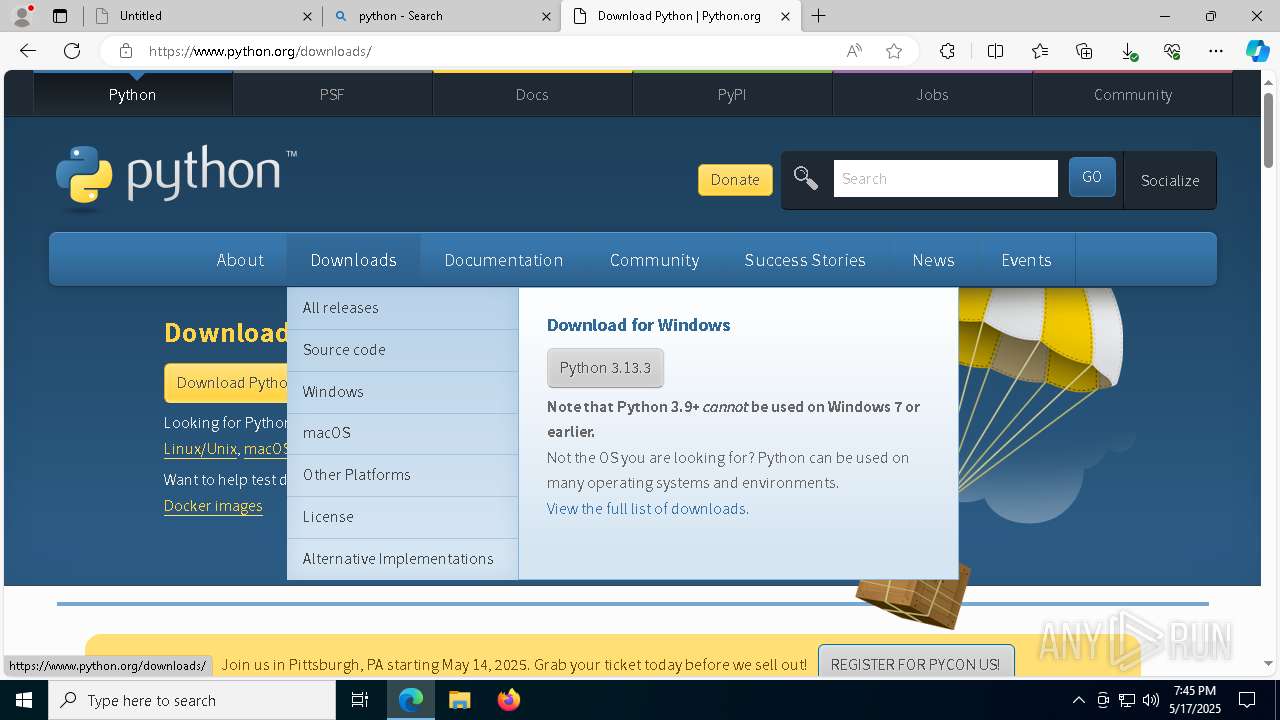
Task: Open License from Downloads menu
Action: (x=402, y=517)
